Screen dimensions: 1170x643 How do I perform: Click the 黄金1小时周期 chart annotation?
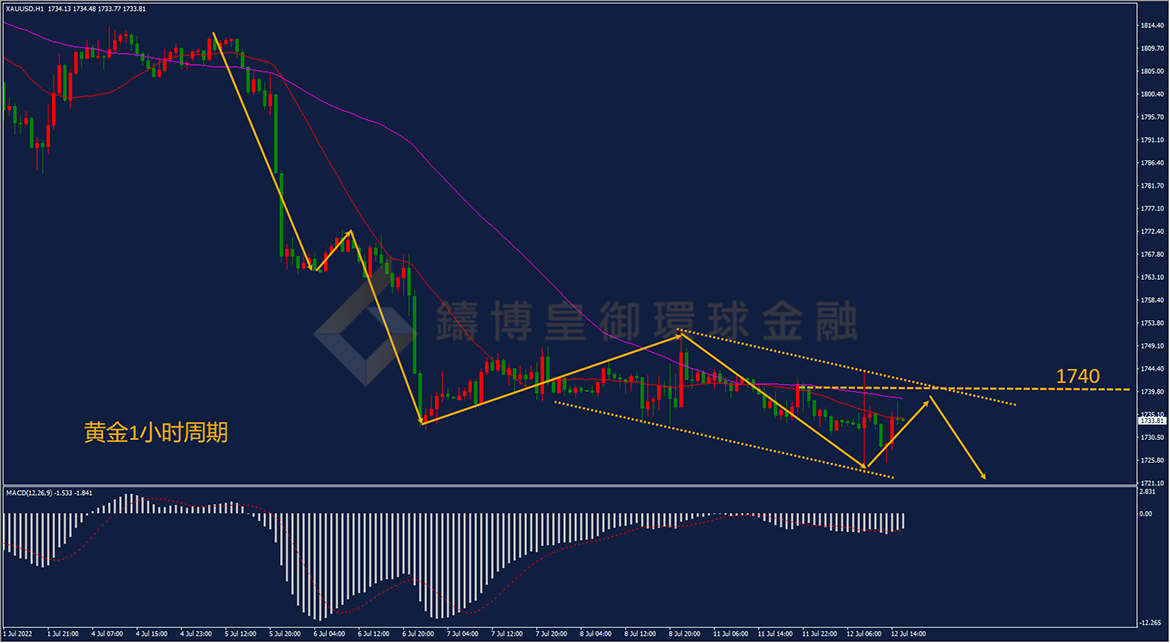pyautogui.click(x=155, y=433)
